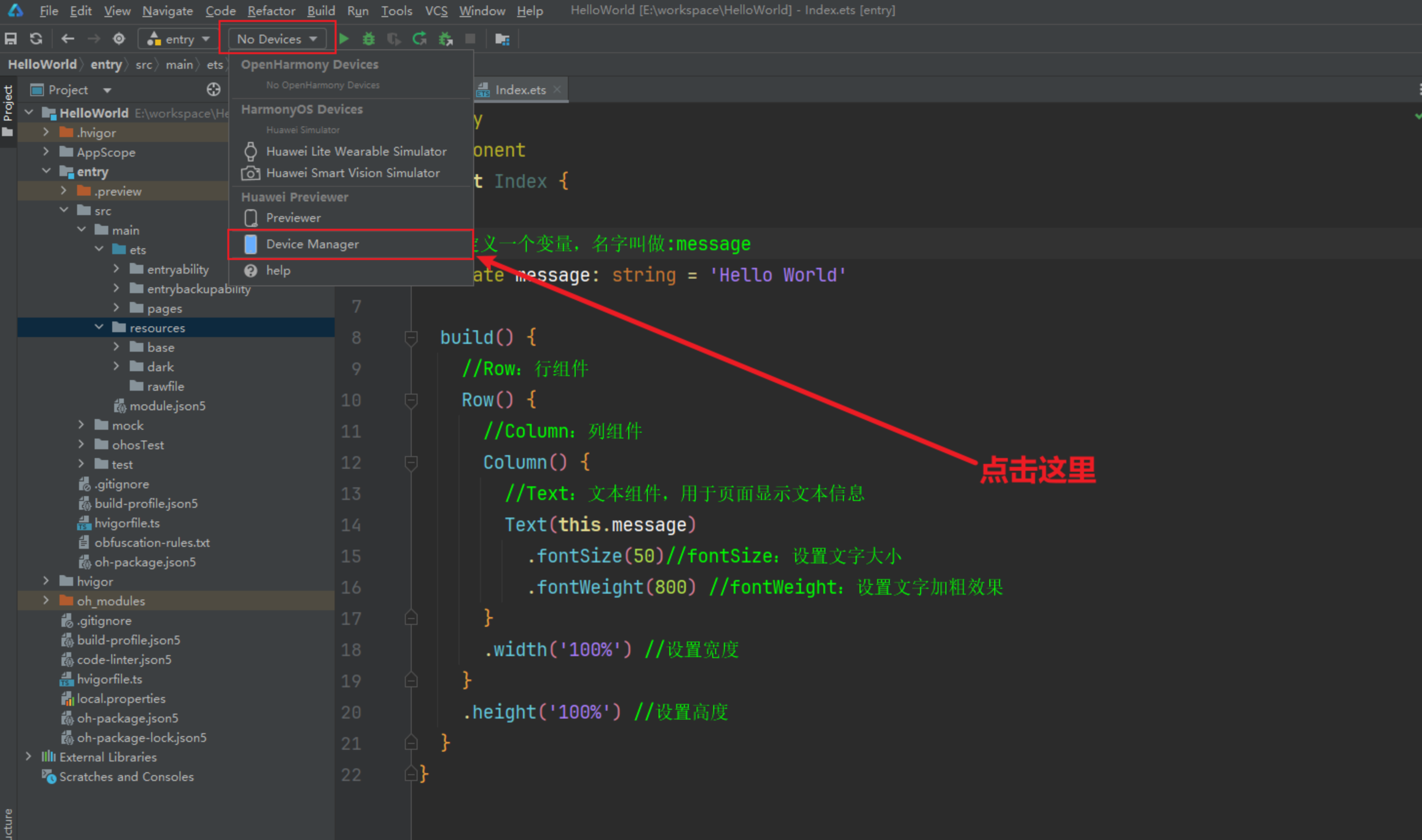Toggle code fold at Row() line
The width and height of the screenshot is (1422, 840).
pos(412,400)
